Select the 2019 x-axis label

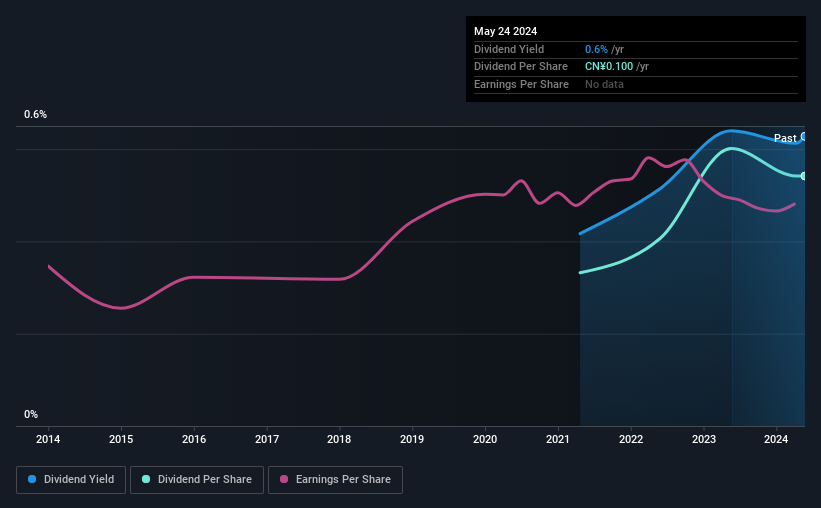(x=412, y=439)
